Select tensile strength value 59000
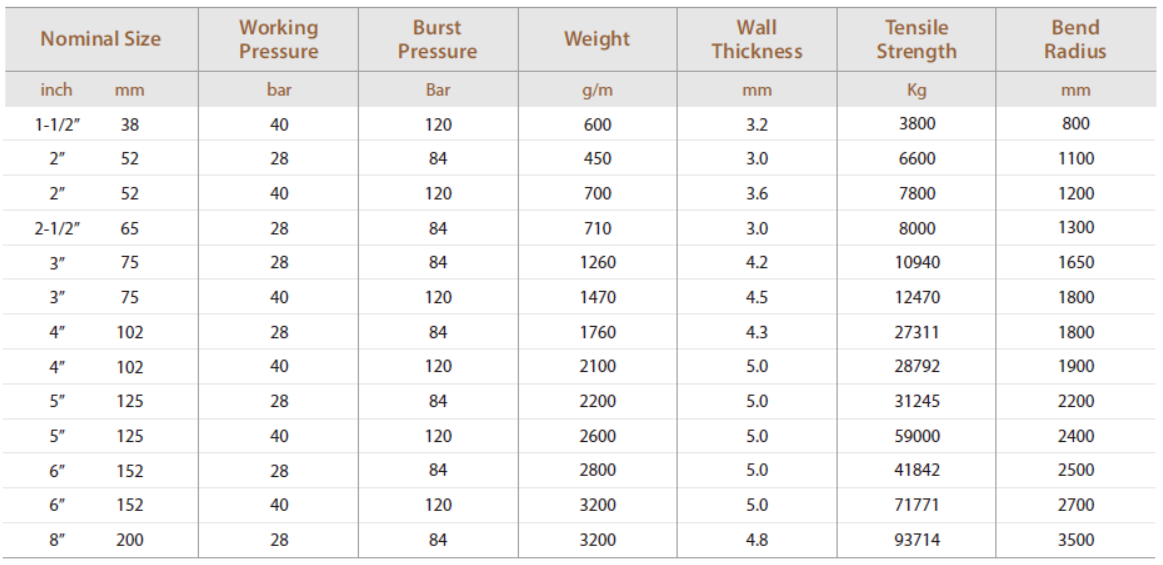 tap(917, 435)
